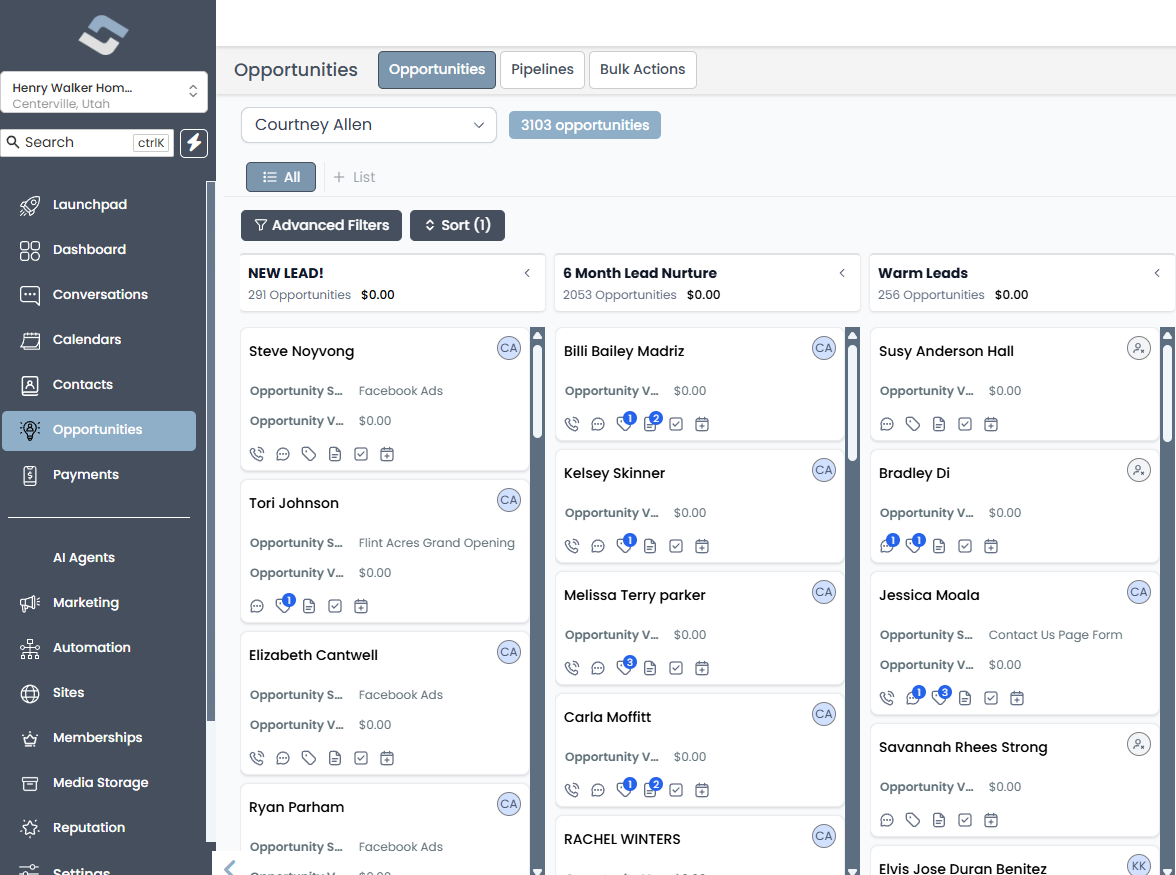Toggle the All list view filter

(x=280, y=176)
